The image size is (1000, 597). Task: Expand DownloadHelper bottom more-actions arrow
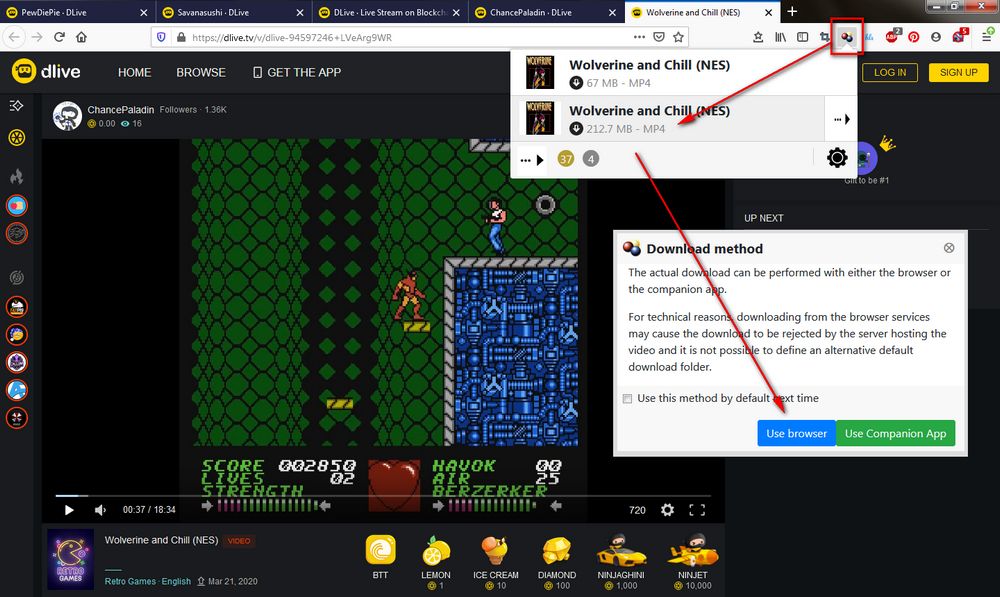point(532,159)
